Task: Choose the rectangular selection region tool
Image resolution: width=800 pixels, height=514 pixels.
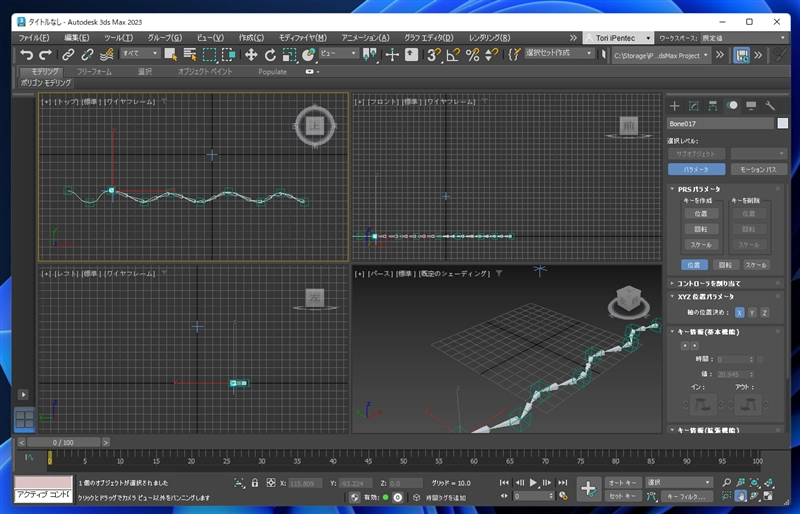Action: 209,55
